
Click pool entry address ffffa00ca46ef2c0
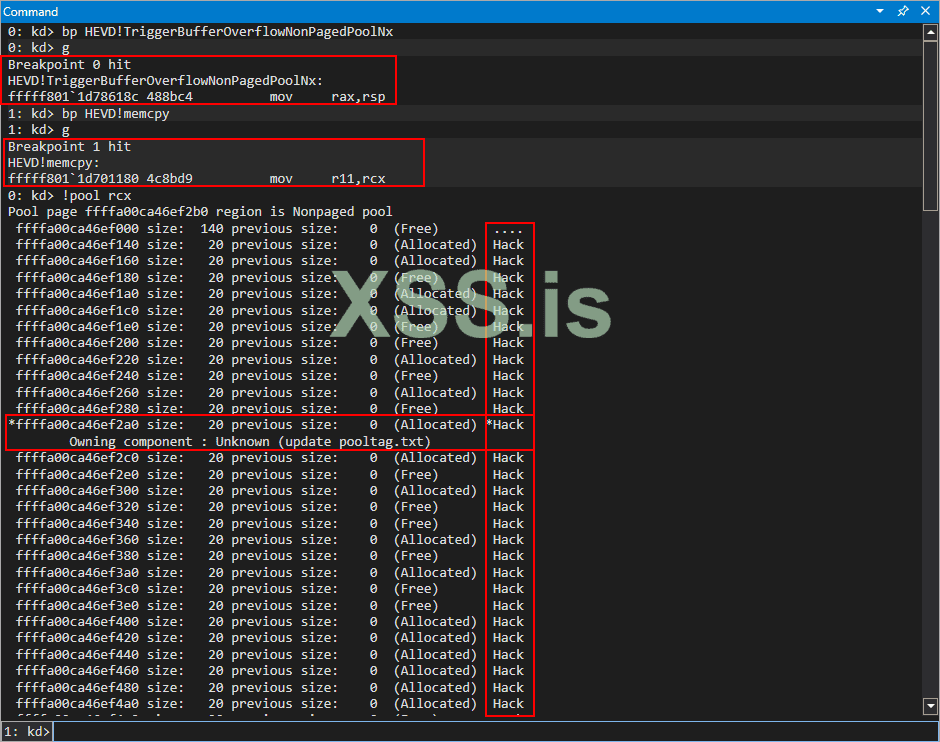click(x=77, y=457)
